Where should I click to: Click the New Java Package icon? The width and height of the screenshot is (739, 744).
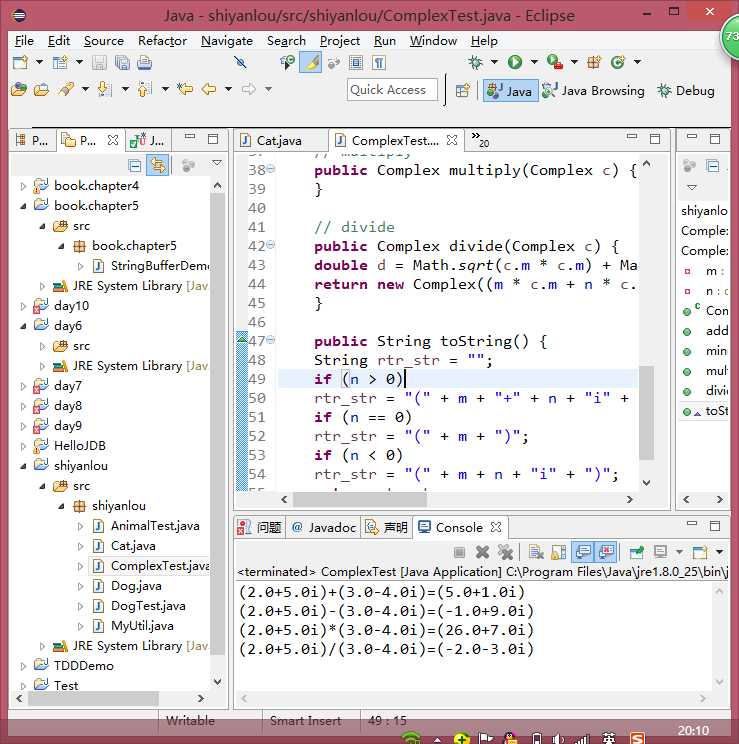594,62
